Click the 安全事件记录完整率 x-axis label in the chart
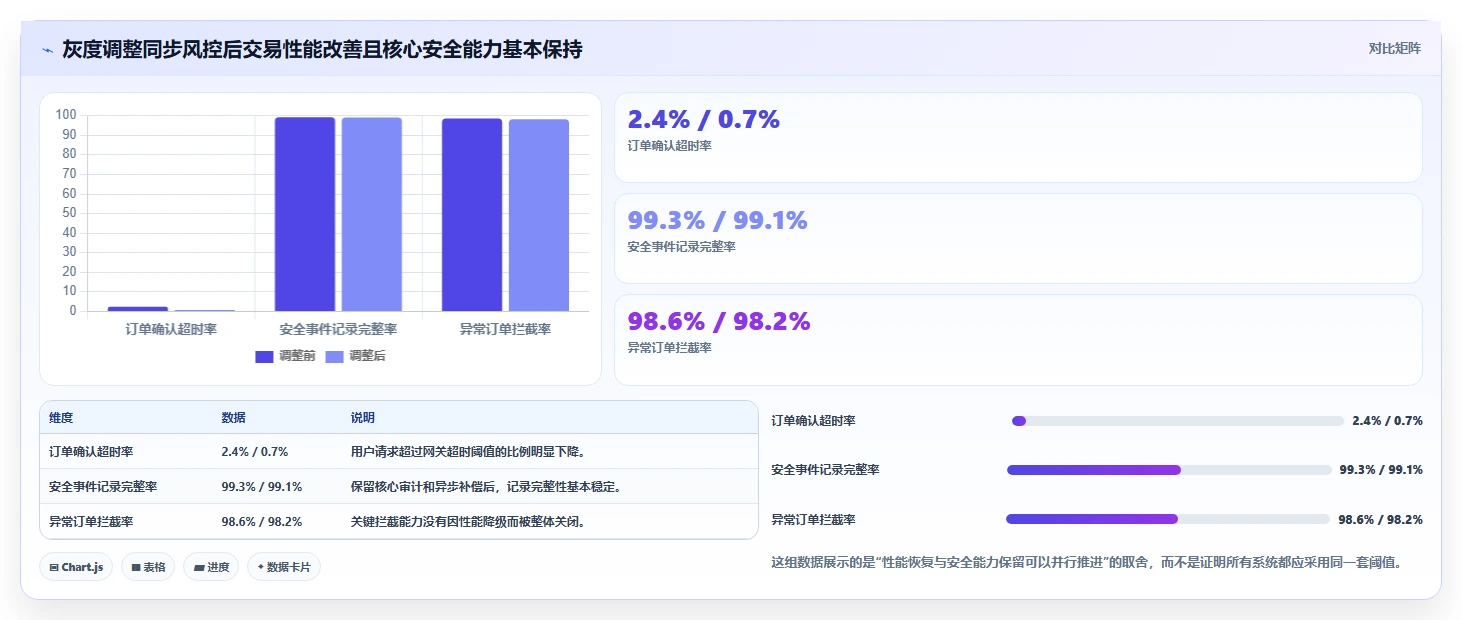 coord(339,329)
